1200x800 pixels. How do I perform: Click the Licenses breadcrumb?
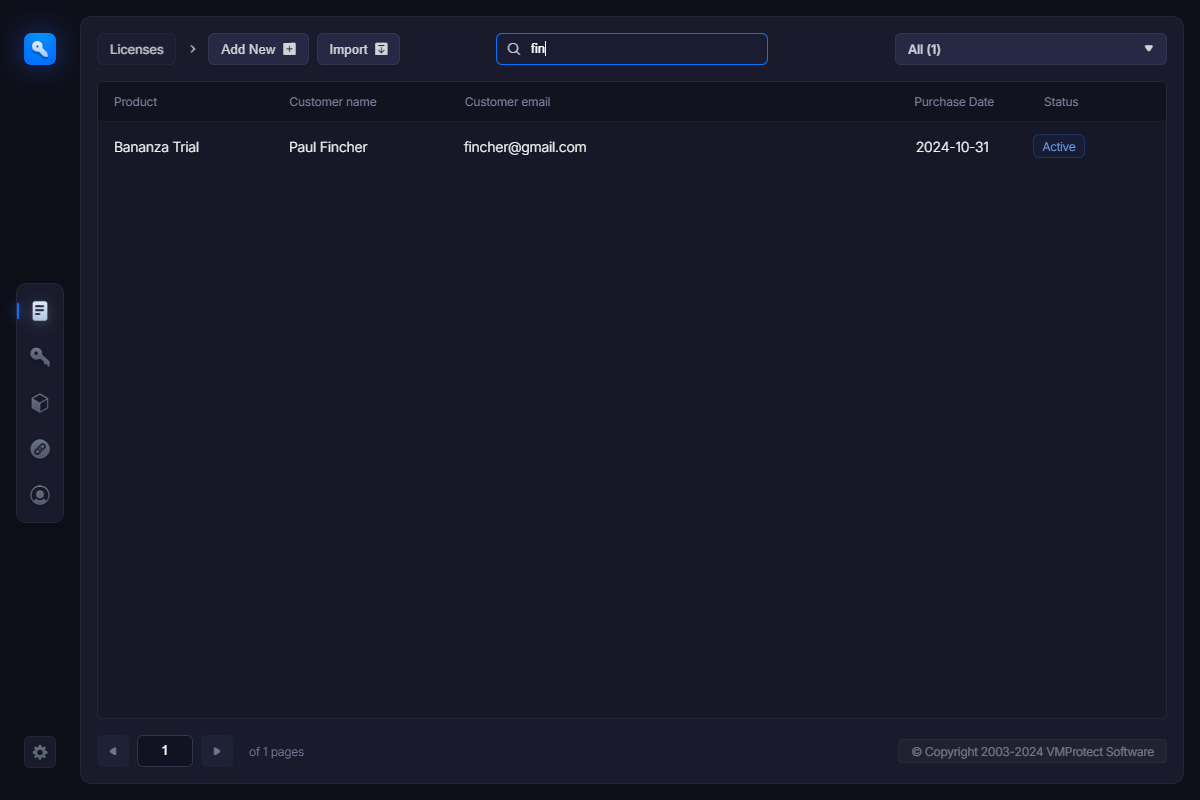137,49
